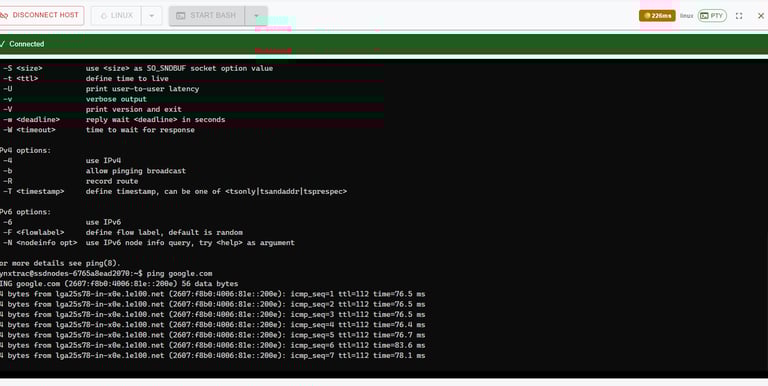768x386 pixels.
Task: Select the Linux OS button
Action: click(x=116, y=16)
